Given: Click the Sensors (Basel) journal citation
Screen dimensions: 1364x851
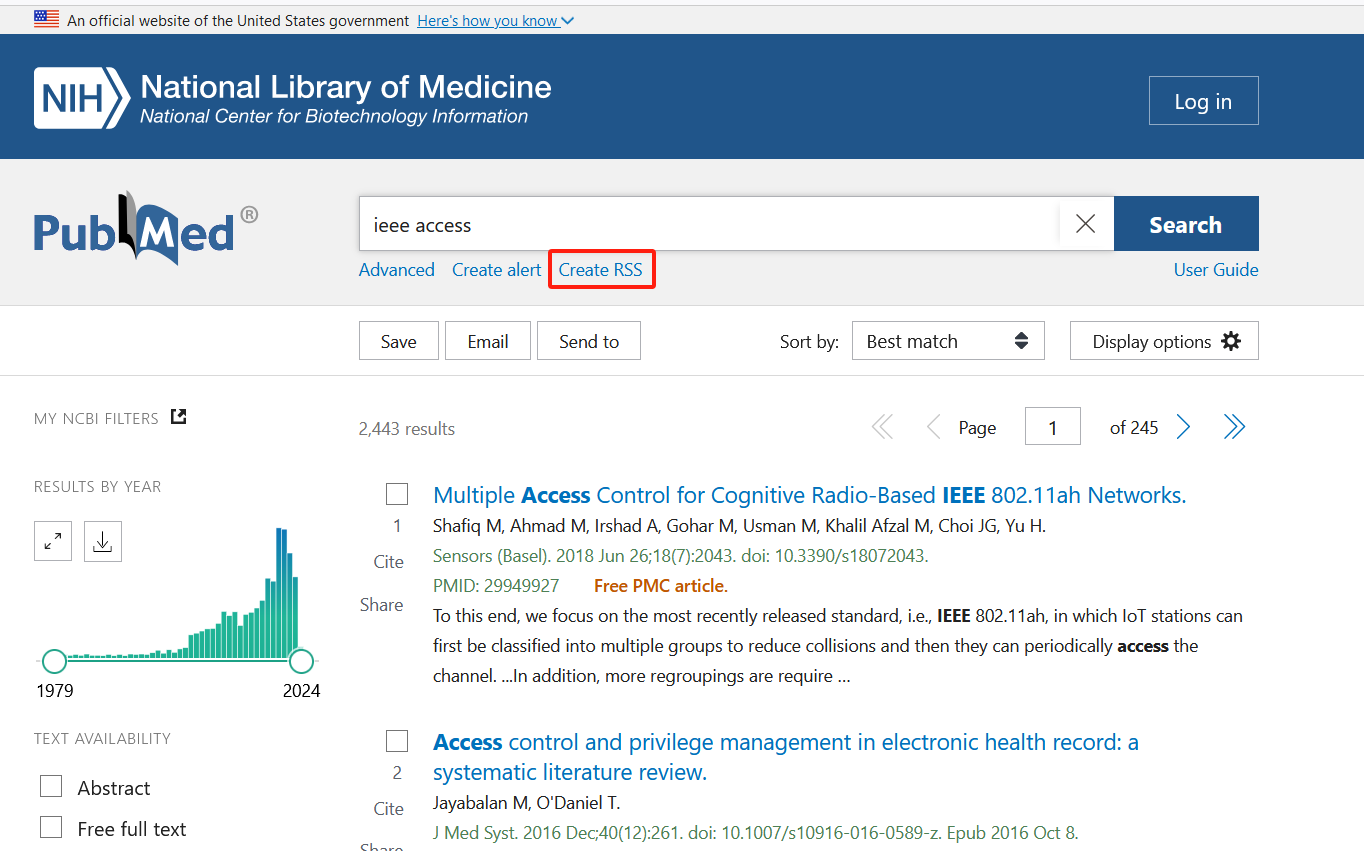Looking at the screenshot, I should 681,556.
